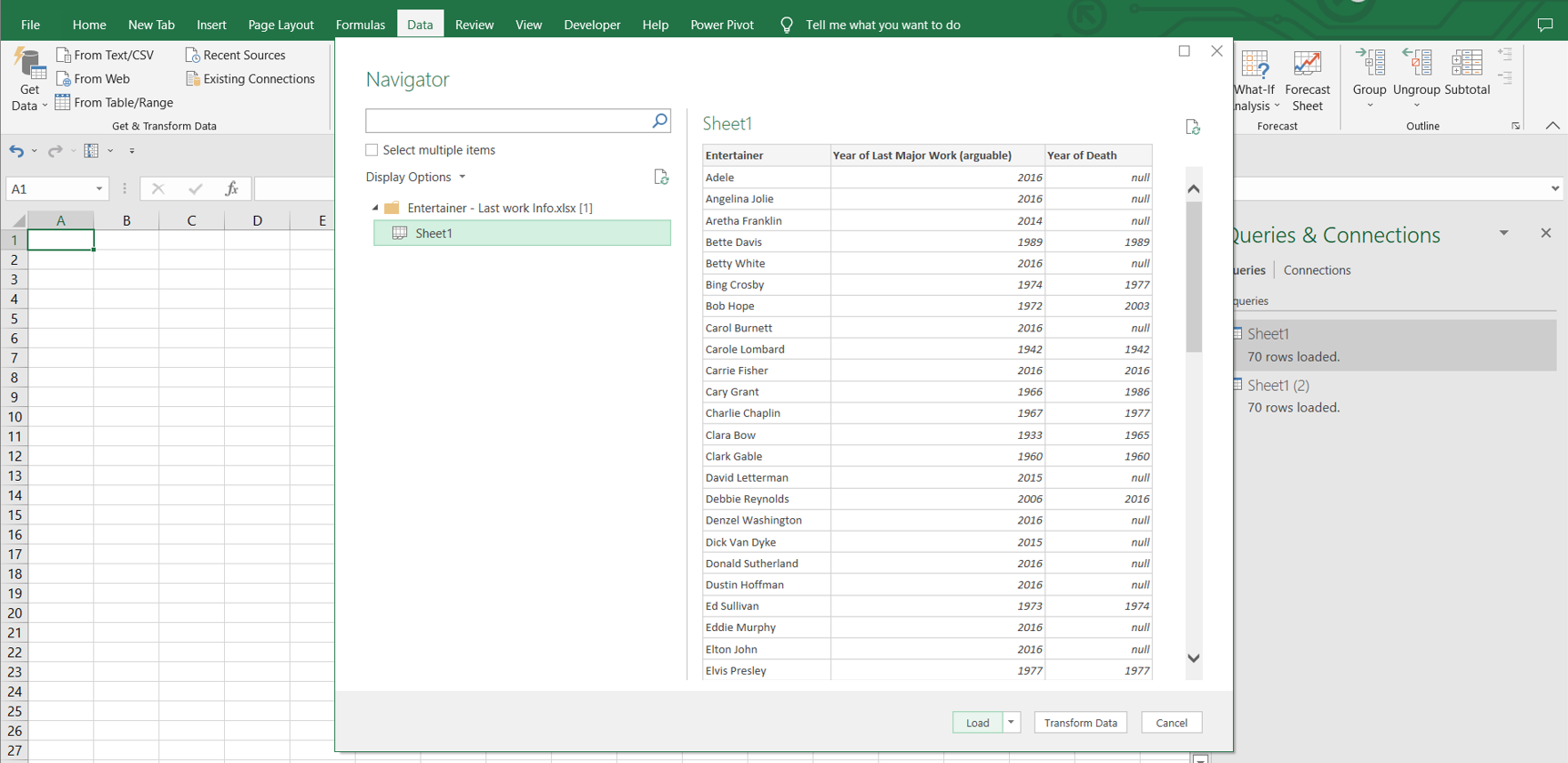Click the Tell me what you want field
This screenshot has height=763, width=1568.
coord(882,25)
